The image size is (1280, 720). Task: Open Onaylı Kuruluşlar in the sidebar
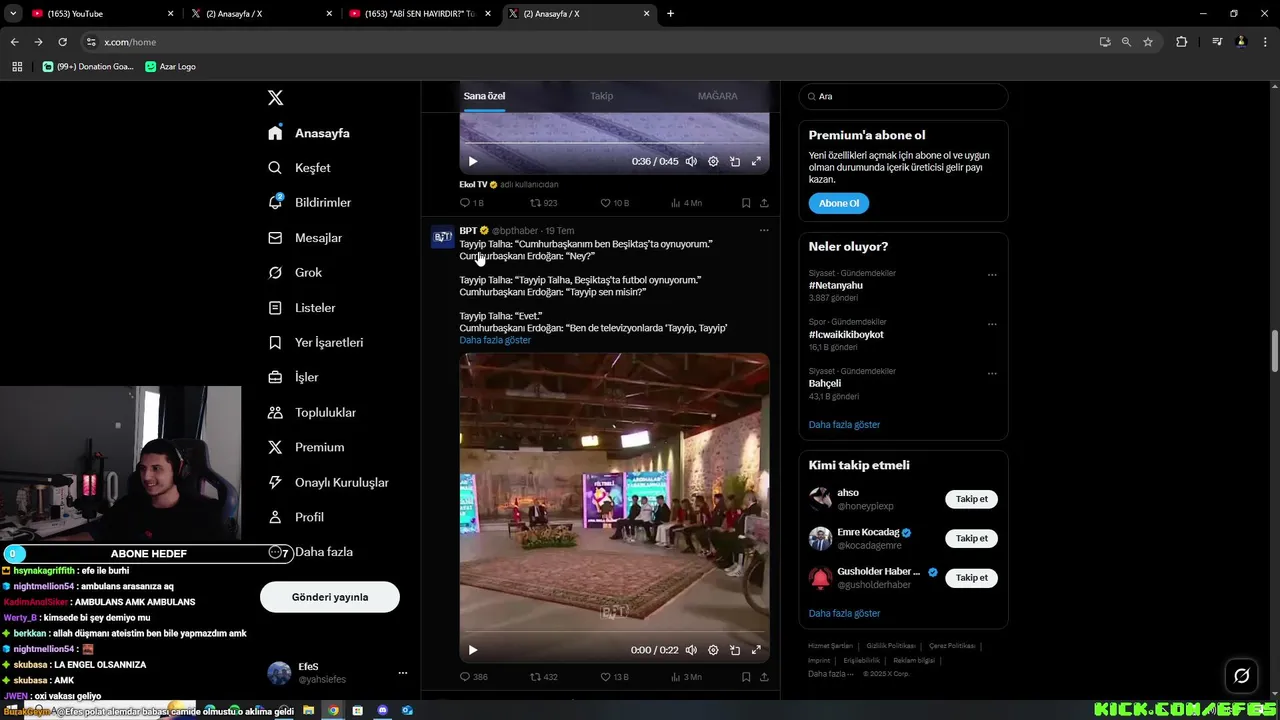point(328,482)
